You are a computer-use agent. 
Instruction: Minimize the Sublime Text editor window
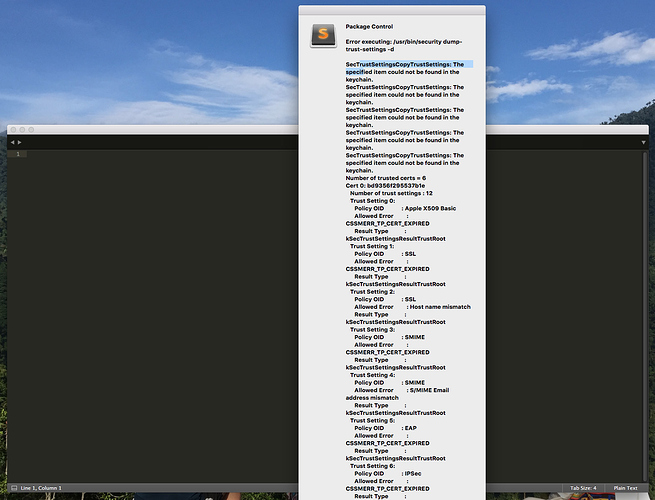pyautogui.click(x=22, y=130)
